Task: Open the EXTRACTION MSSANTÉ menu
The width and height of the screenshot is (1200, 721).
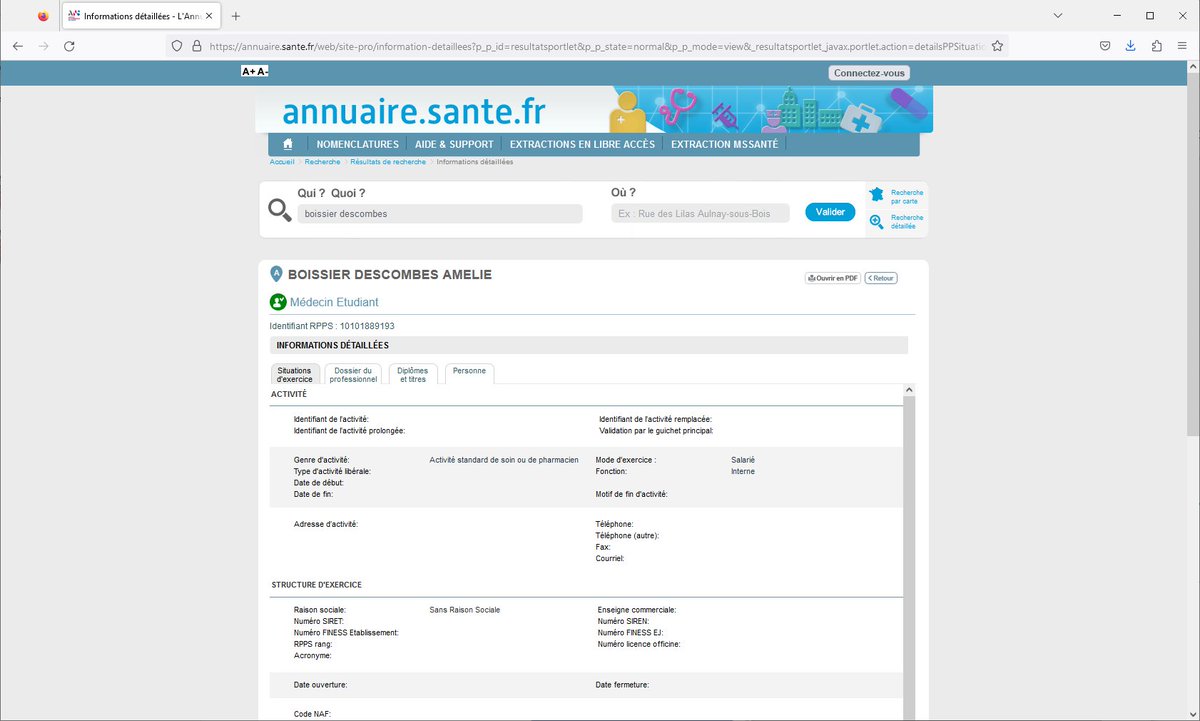Action: point(724,144)
